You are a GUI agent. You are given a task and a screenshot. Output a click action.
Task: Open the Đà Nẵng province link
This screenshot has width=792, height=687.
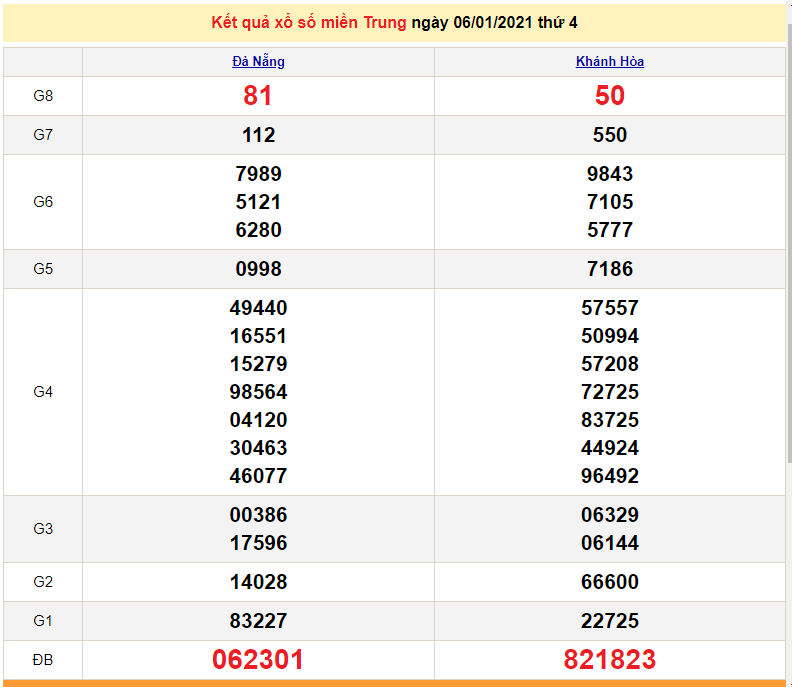pyautogui.click(x=258, y=61)
